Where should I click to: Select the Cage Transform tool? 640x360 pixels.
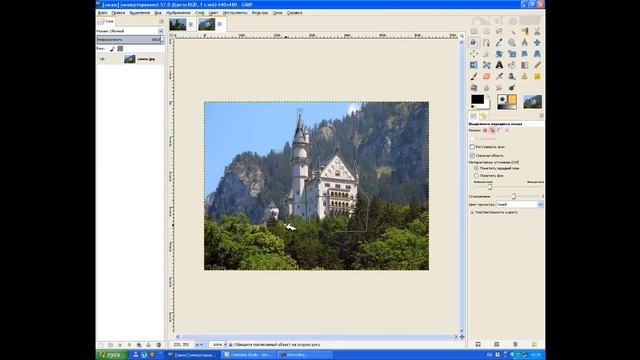pyautogui.click(x=487, y=65)
